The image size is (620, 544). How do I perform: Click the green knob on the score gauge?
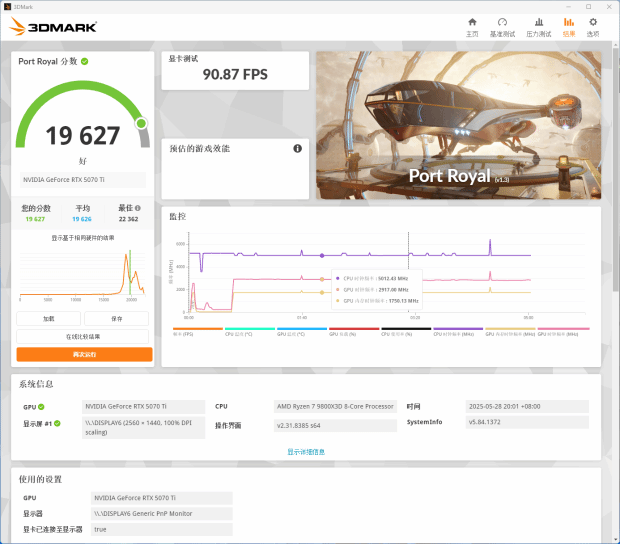click(141, 123)
